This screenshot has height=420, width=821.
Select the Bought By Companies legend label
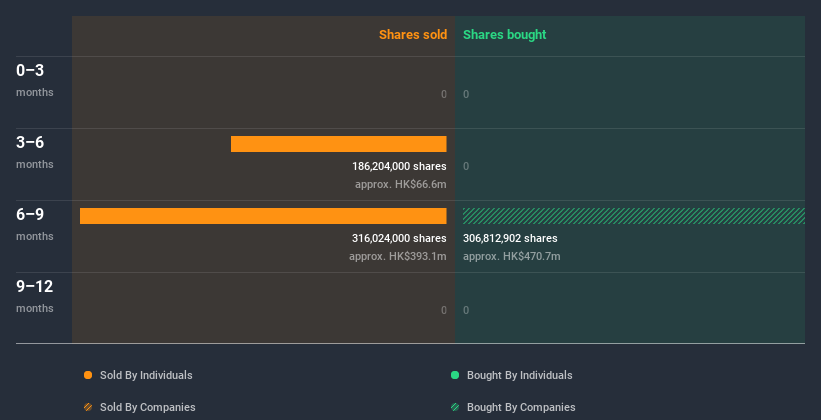click(521, 407)
